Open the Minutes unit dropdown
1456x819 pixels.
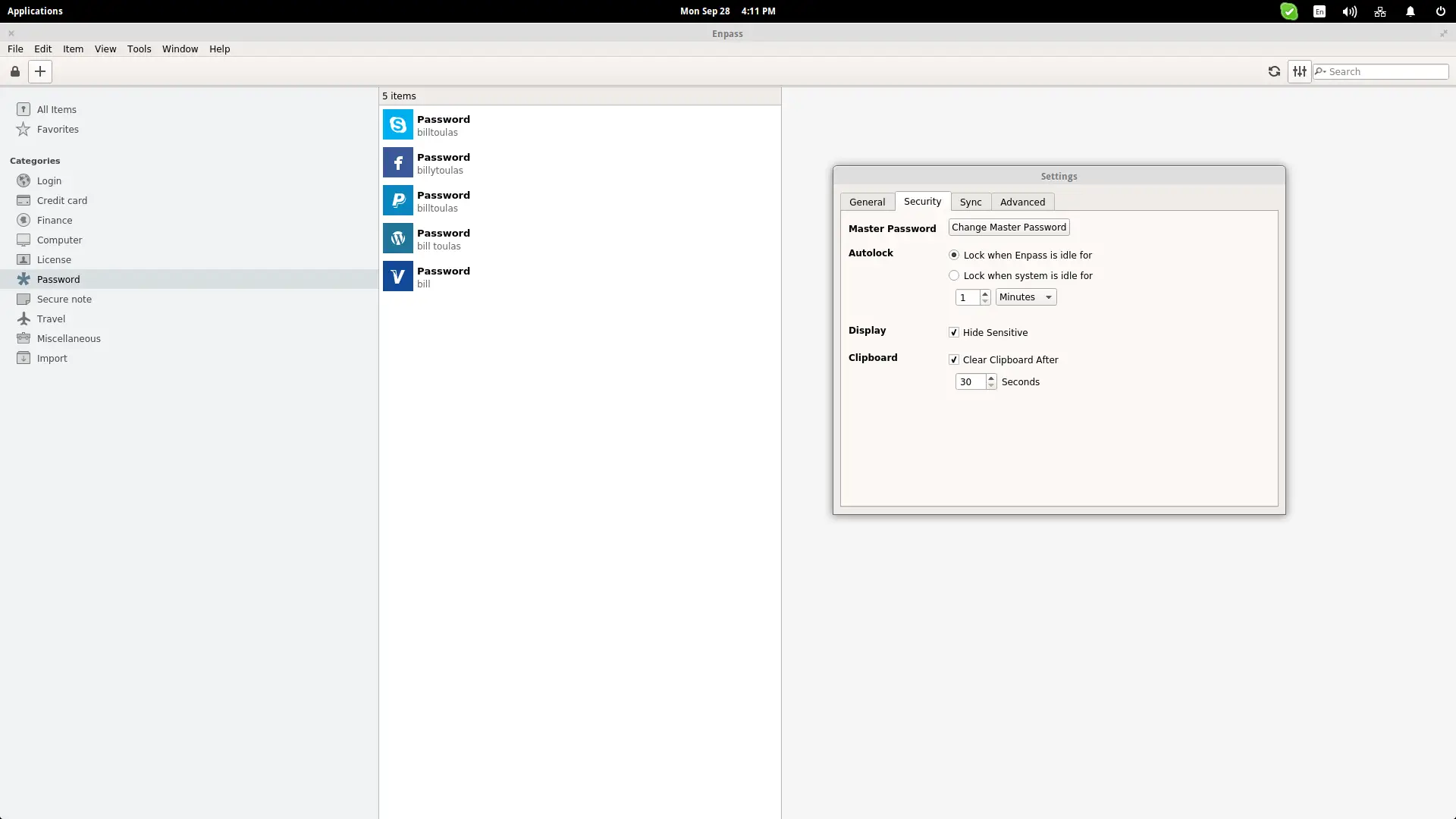[x=1026, y=297]
